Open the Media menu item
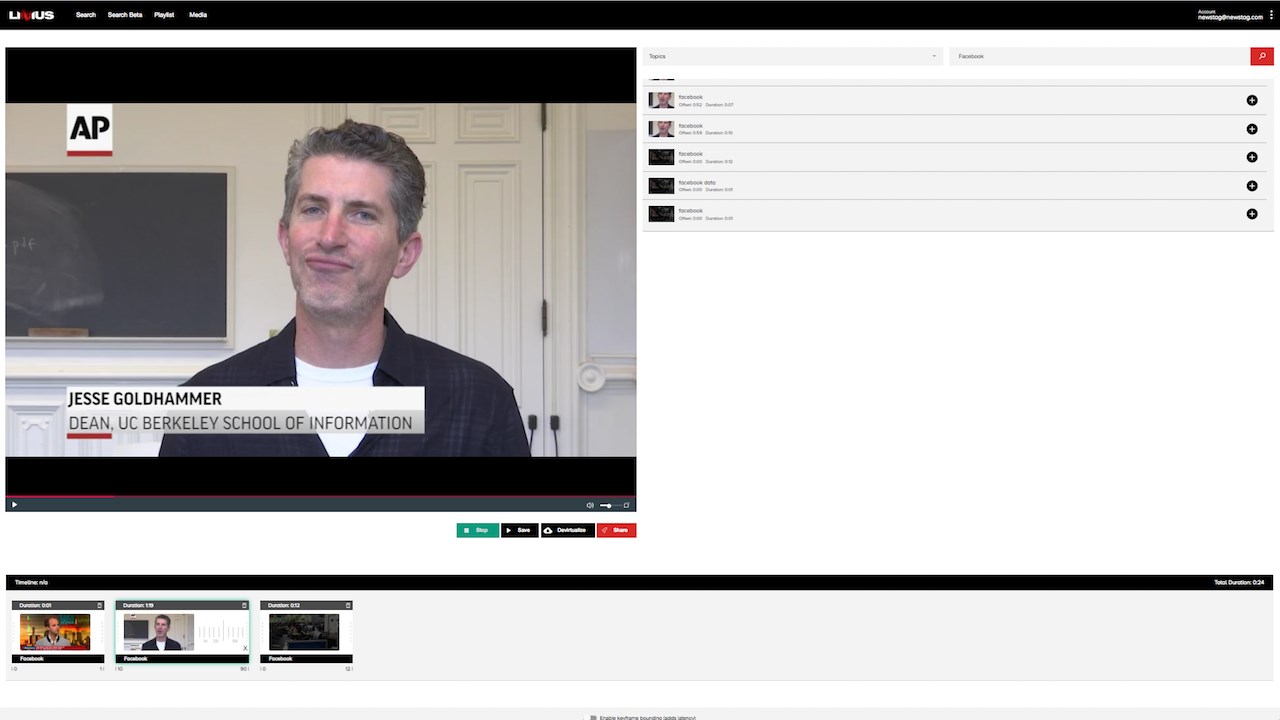Viewport: 1280px width, 720px height. point(198,15)
